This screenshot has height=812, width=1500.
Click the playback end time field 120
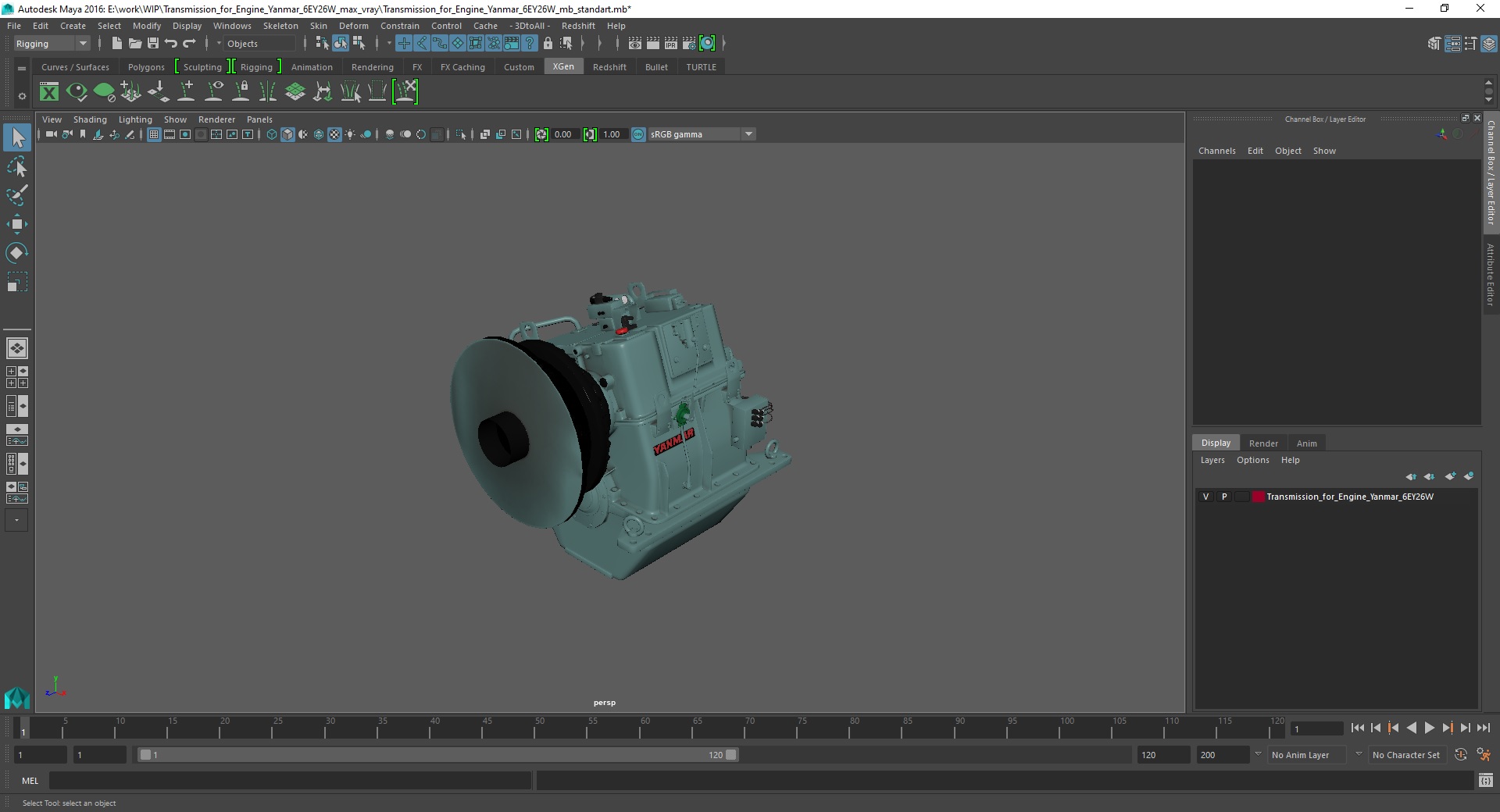(x=1163, y=755)
